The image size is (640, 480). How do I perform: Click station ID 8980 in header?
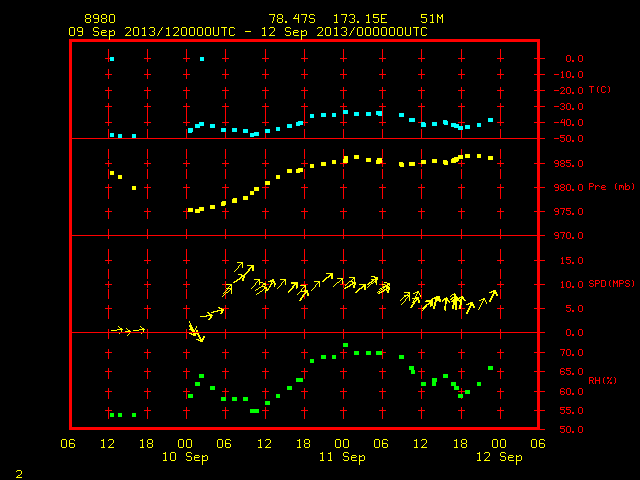coord(100,19)
